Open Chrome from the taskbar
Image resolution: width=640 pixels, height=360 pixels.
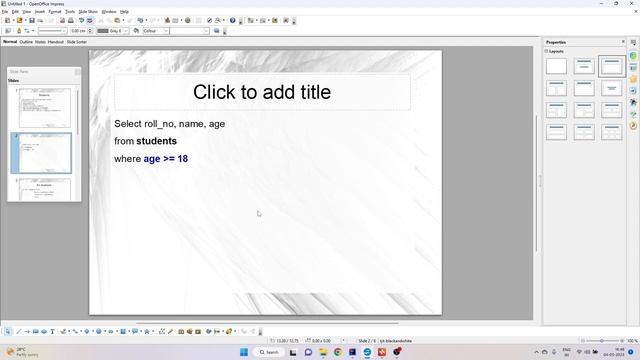(338, 352)
